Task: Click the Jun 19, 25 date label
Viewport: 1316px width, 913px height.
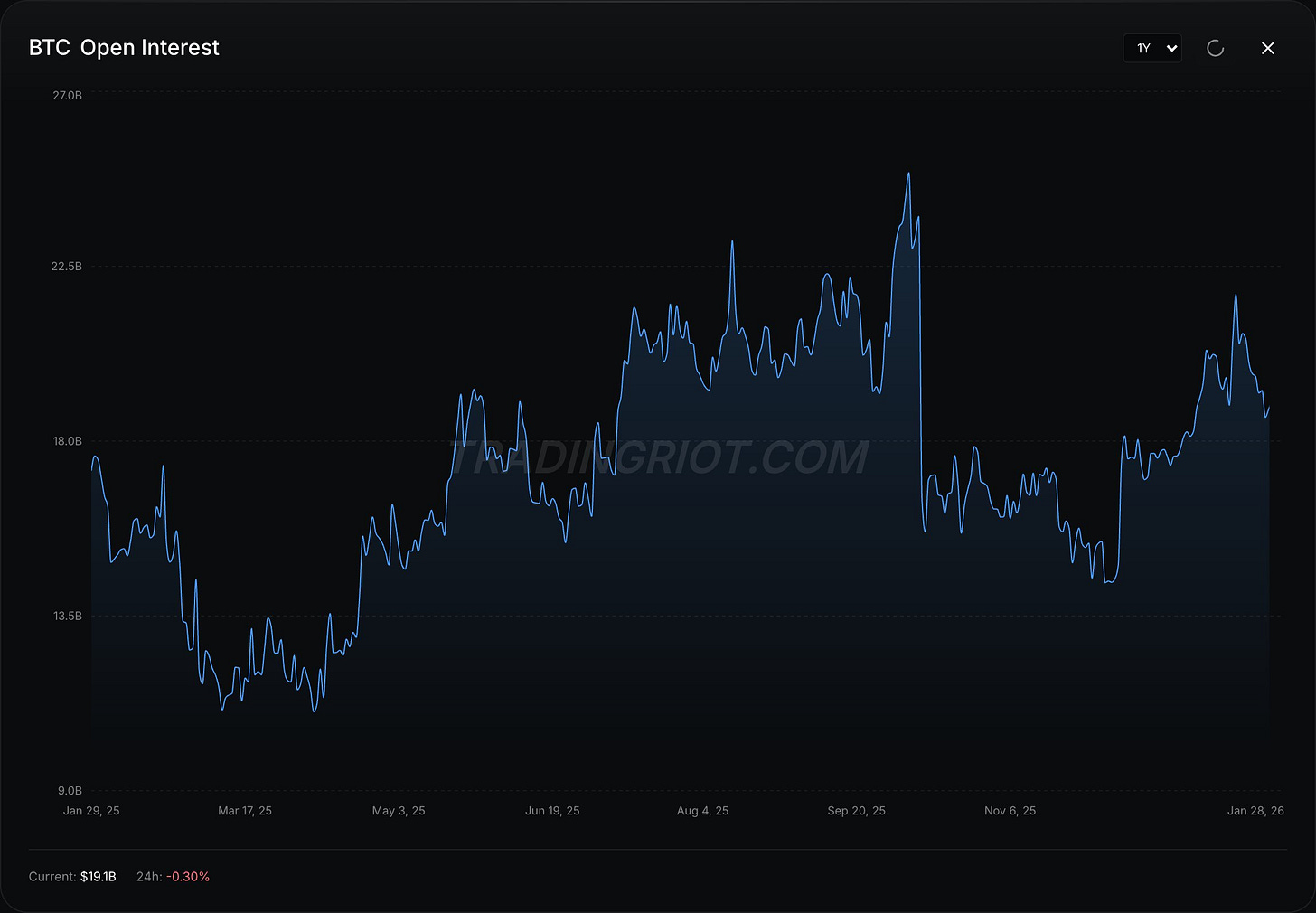Action: (552, 811)
